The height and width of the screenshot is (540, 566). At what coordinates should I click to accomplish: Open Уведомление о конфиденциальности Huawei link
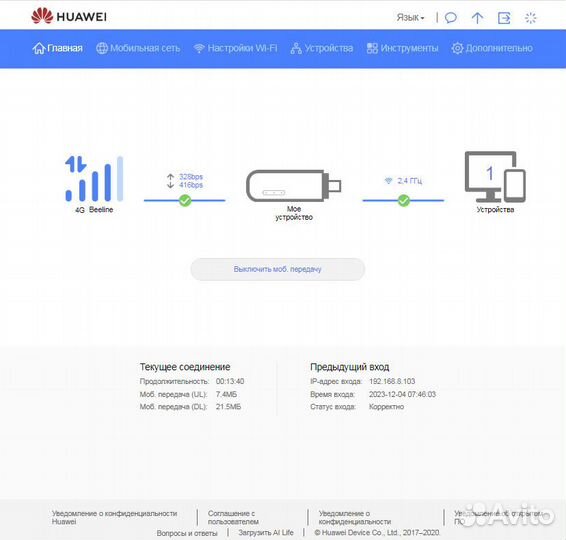click(114, 517)
